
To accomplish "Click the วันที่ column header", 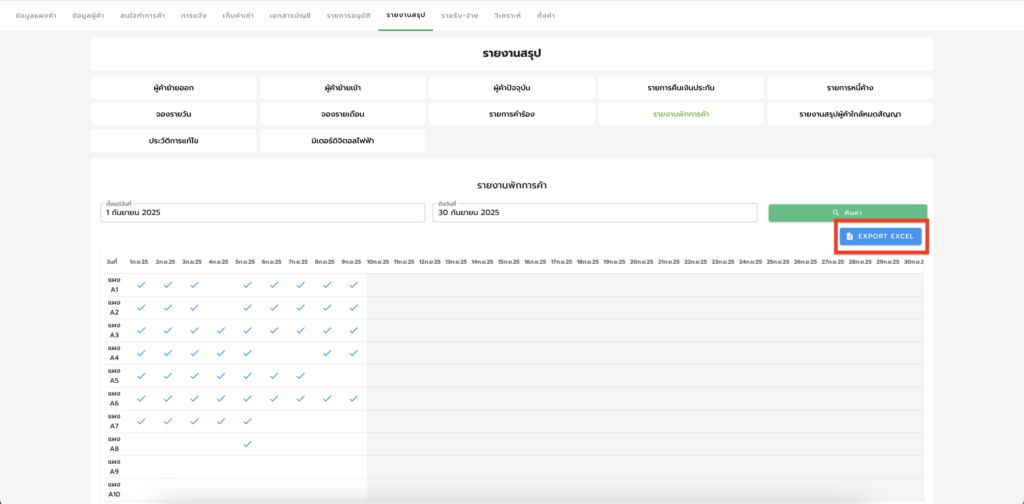I will pos(112,262).
